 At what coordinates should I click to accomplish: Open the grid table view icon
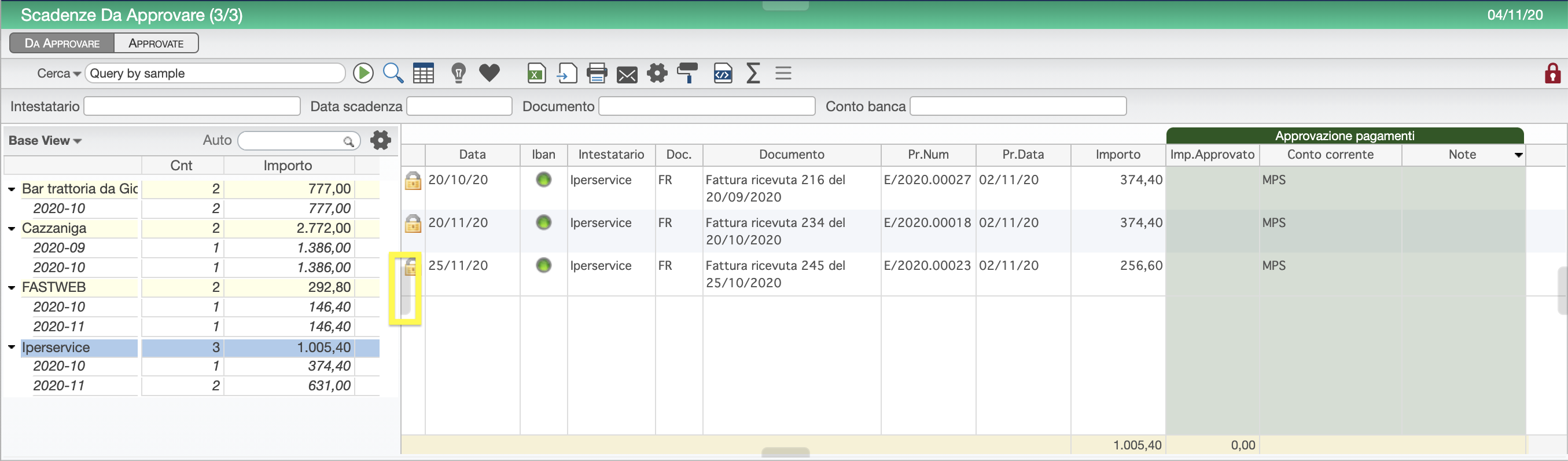tap(424, 73)
